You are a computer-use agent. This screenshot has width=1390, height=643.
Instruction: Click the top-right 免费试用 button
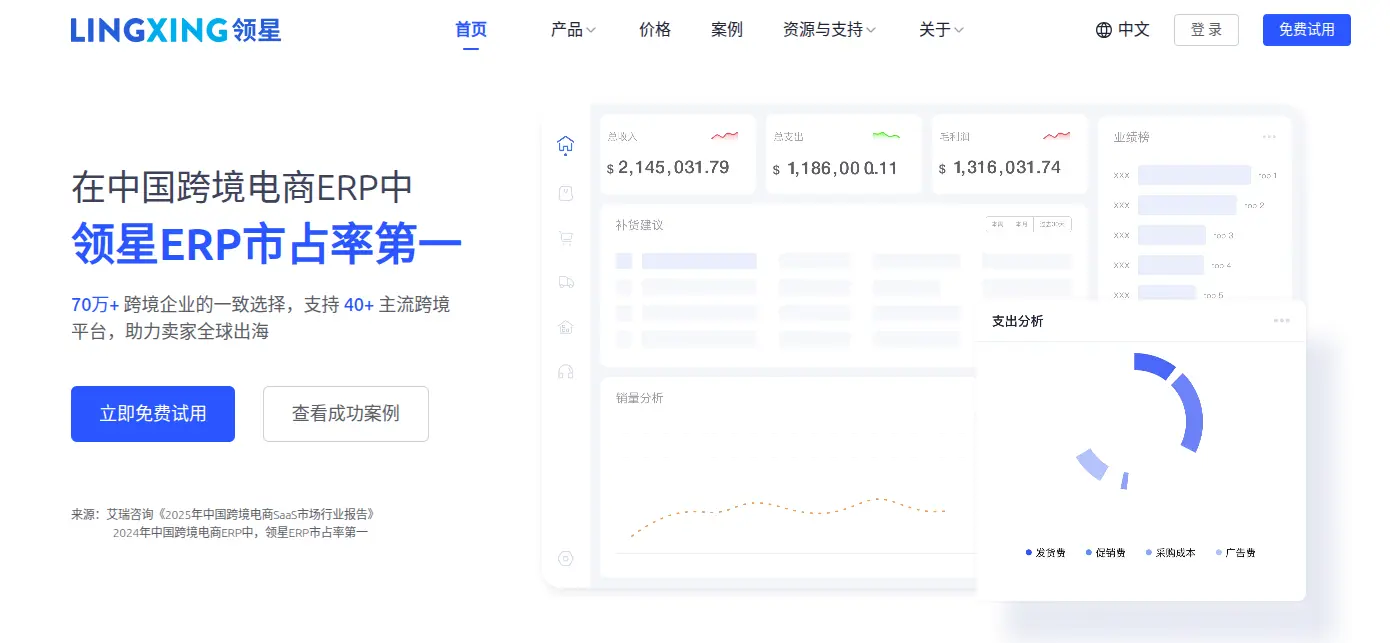tap(1306, 30)
